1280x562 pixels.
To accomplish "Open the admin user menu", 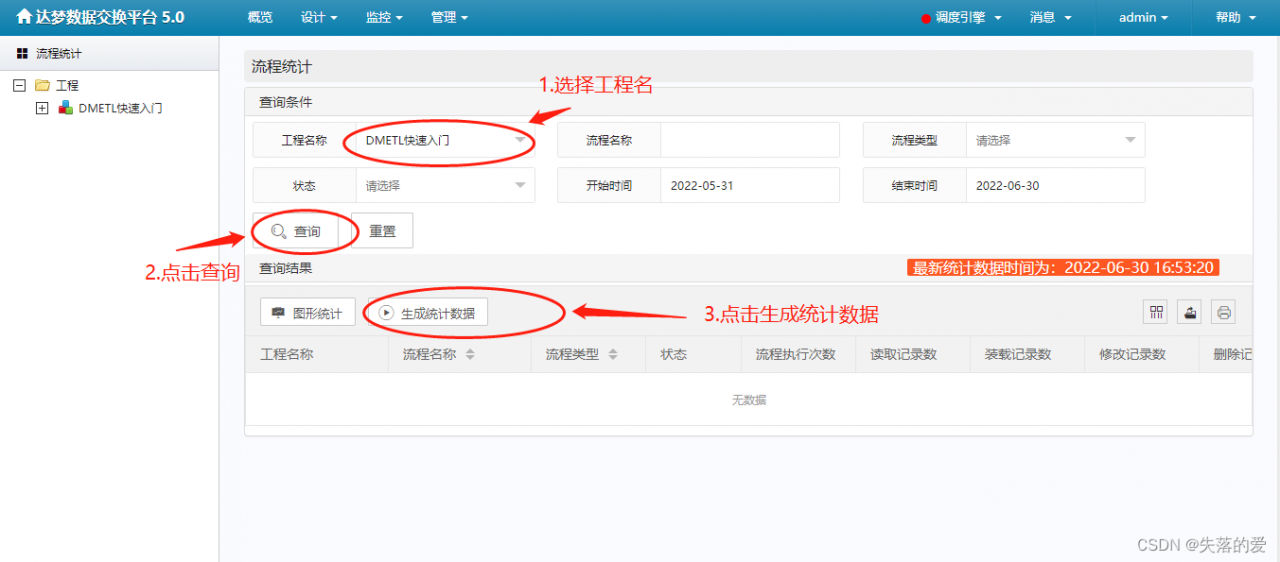I will 1143,17.
